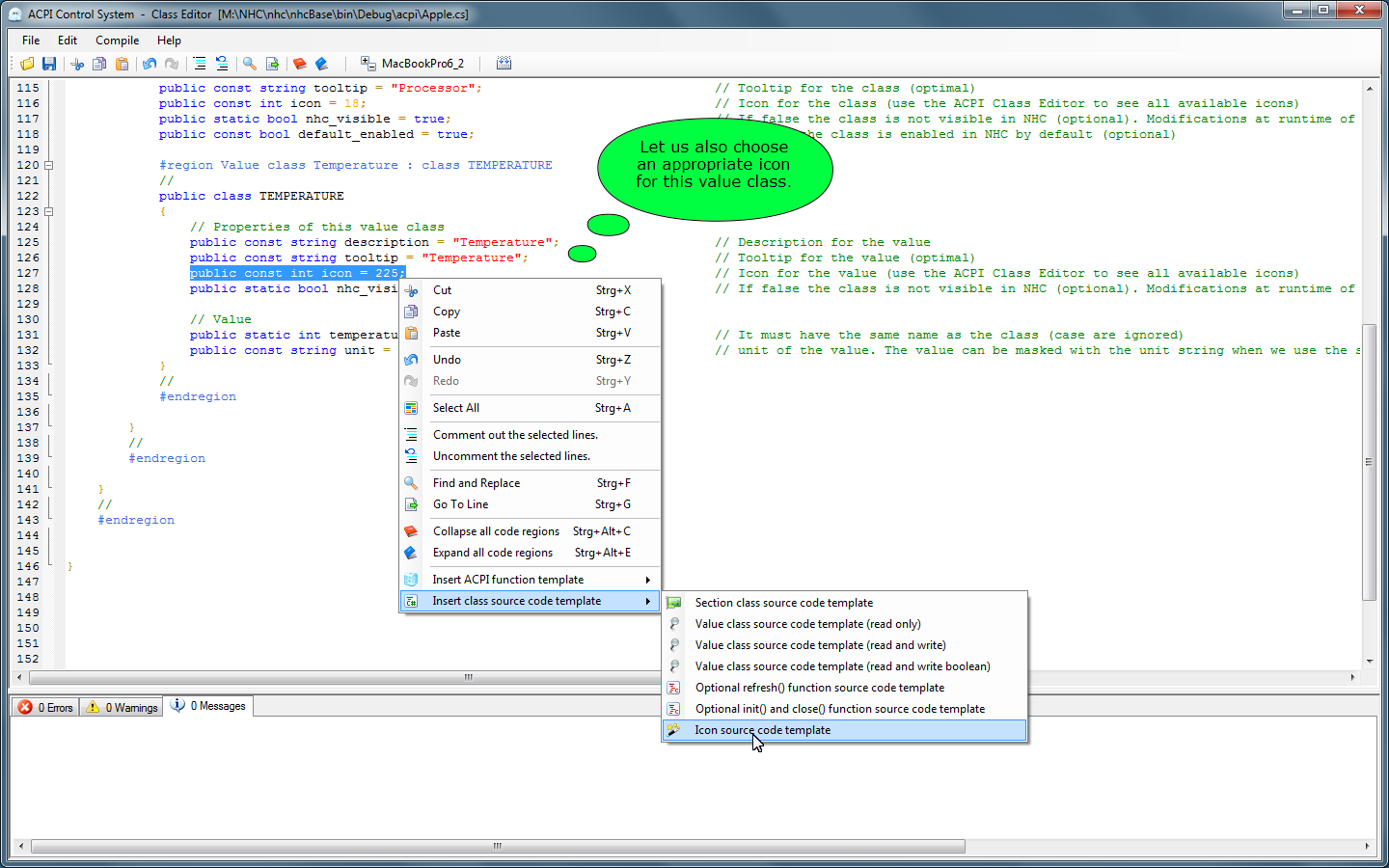
Task: Collapse the region fold marker at line 120
Action: pos(48,165)
